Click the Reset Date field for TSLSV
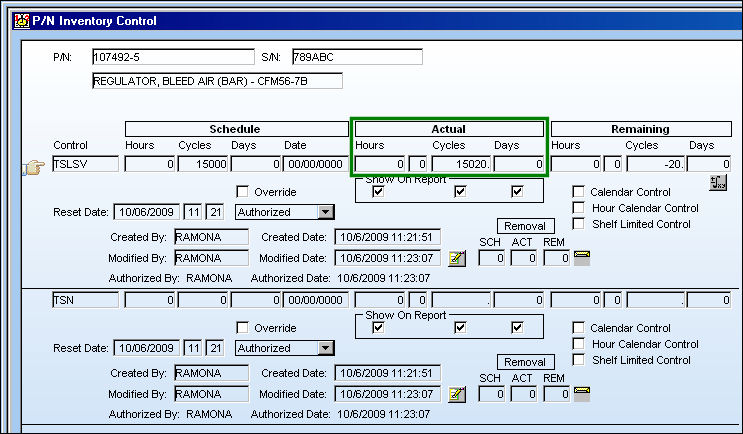The image size is (743, 434). [x=146, y=212]
